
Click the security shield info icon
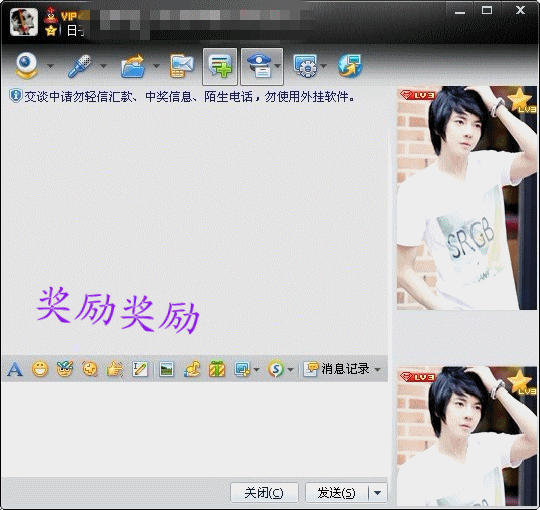(x=15, y=96)
